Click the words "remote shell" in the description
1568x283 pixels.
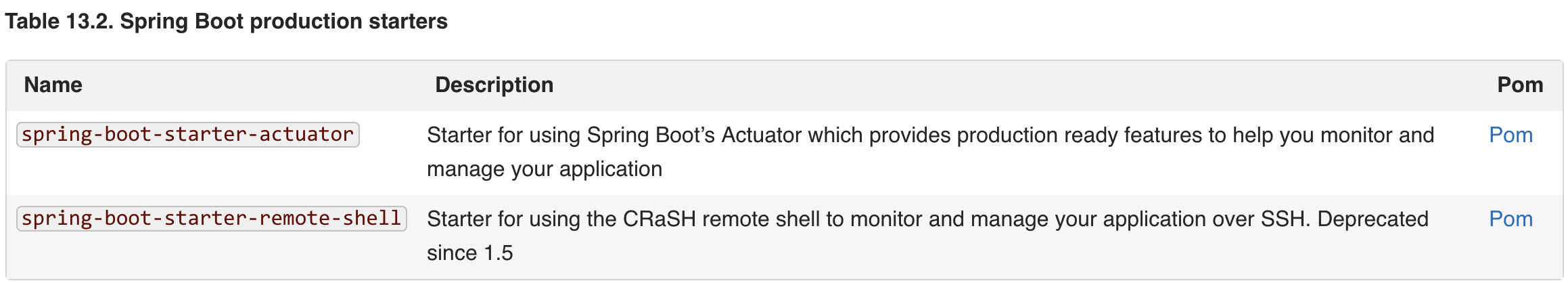click(760, 219)
